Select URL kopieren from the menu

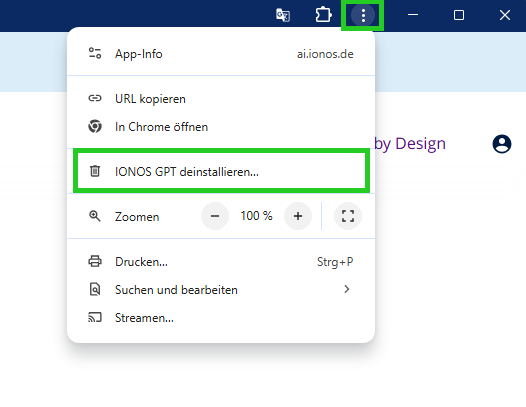(221, 99)
